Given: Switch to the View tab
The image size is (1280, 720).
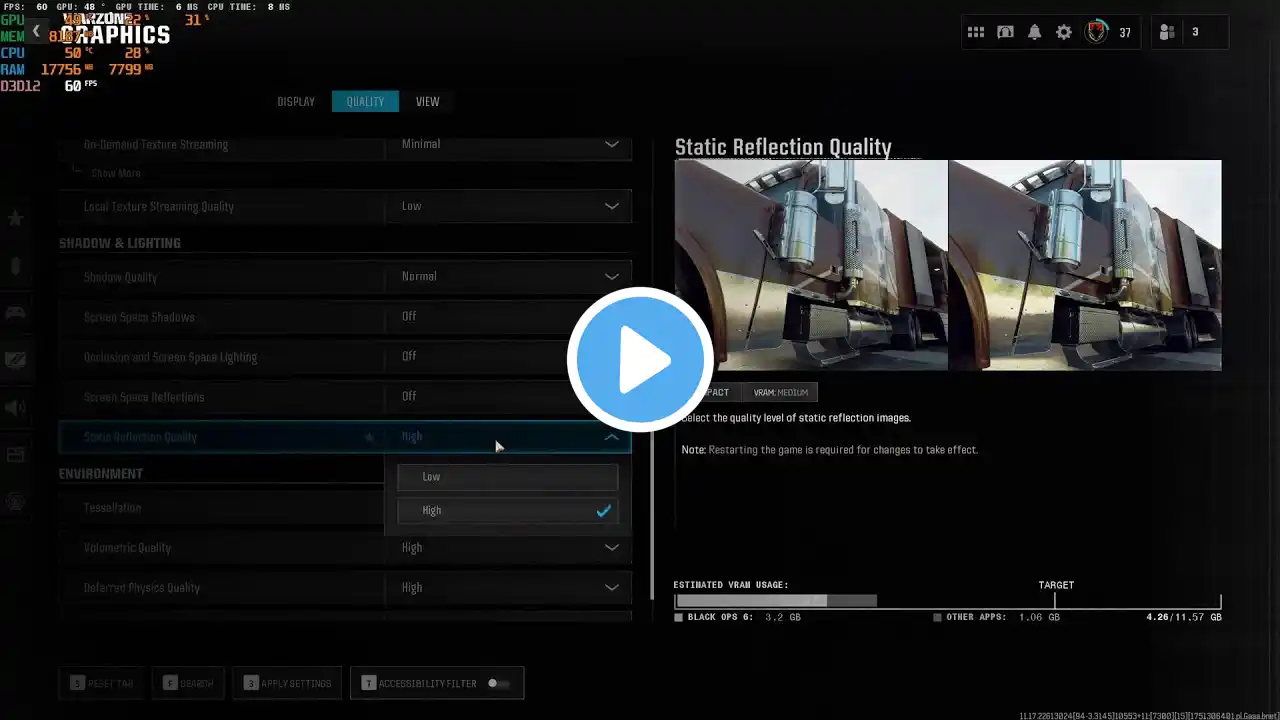Looking at the screenshot, I should click(427, 101).
